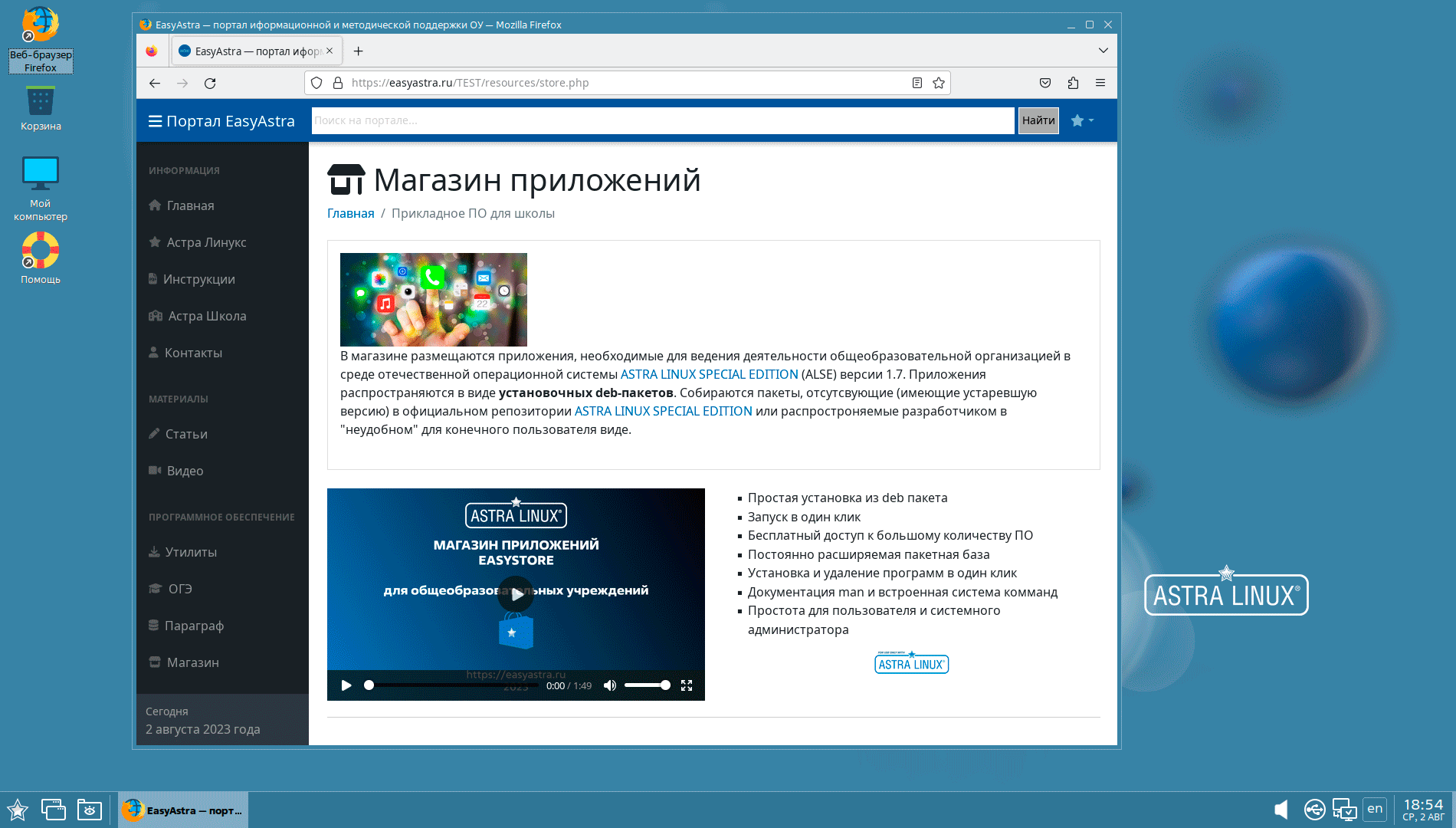Click the colorful apps thumbnail image

click(x=434, y=300)
